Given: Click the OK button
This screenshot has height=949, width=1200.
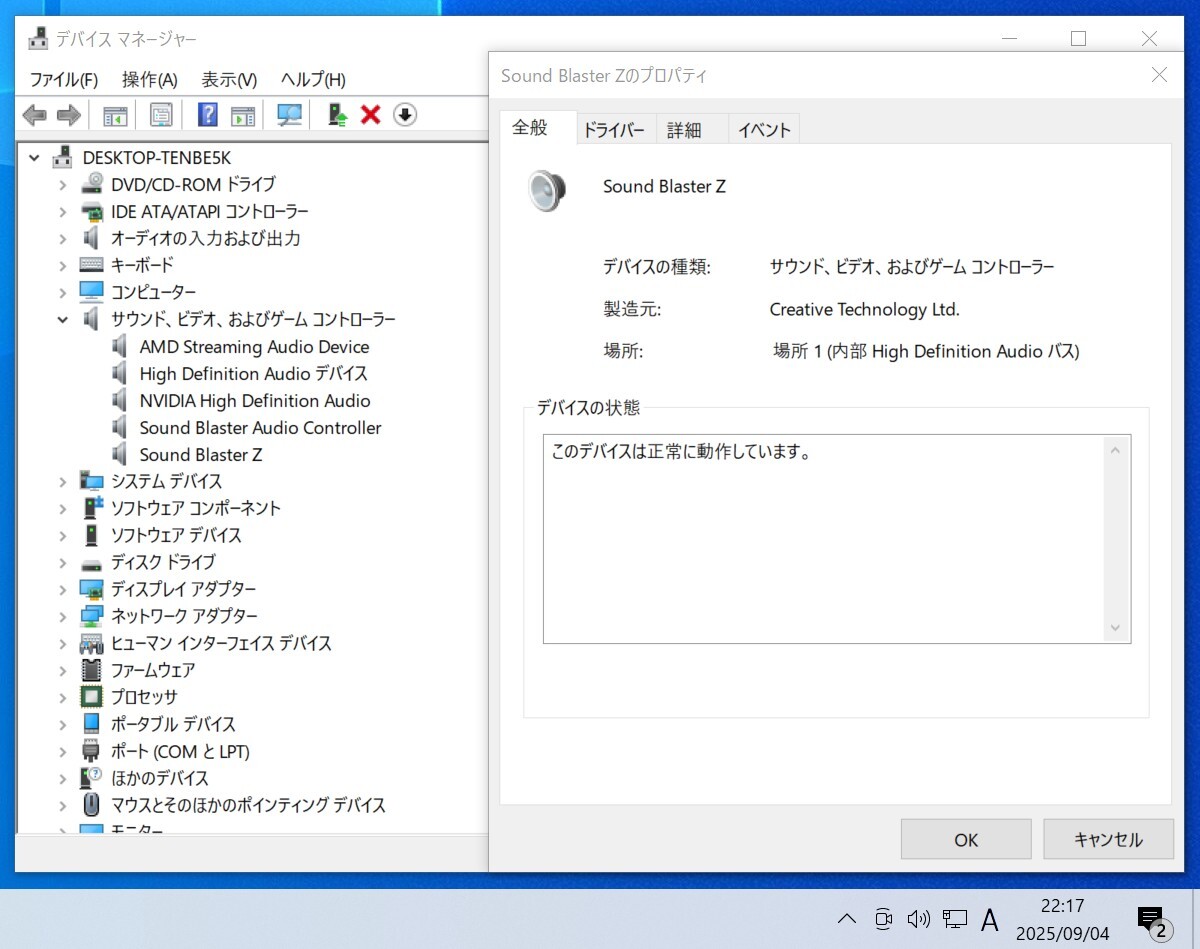Looking at the screenshot, I should click(x=966, y=840).
